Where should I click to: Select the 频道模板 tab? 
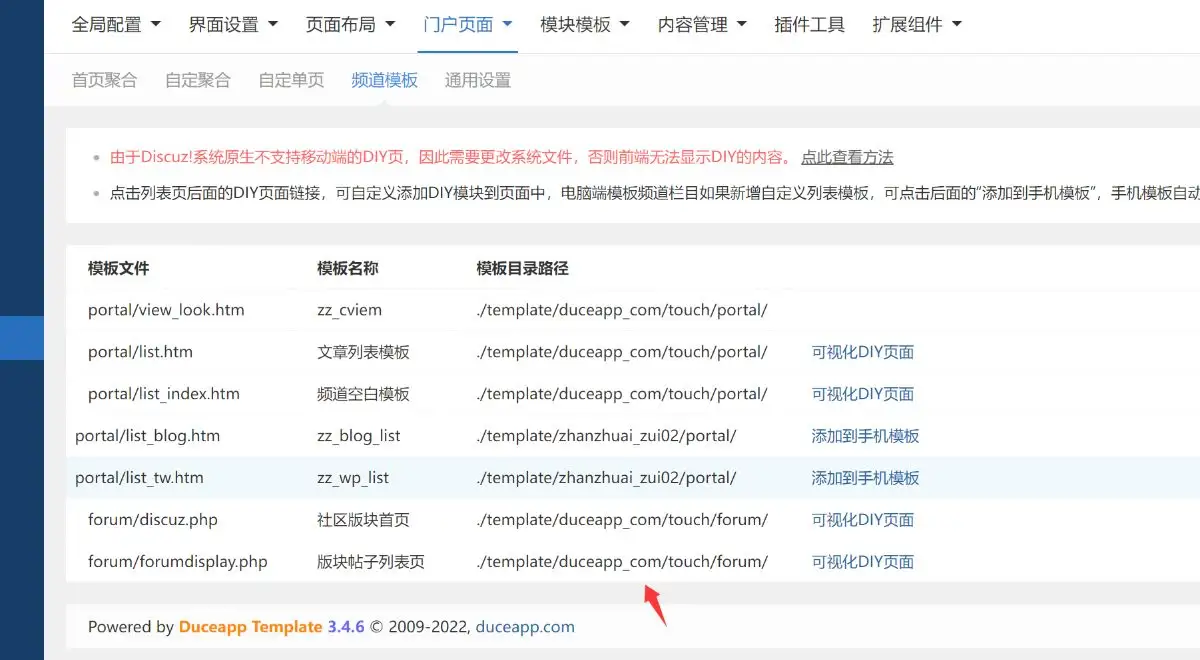click(x=384, y=80)
